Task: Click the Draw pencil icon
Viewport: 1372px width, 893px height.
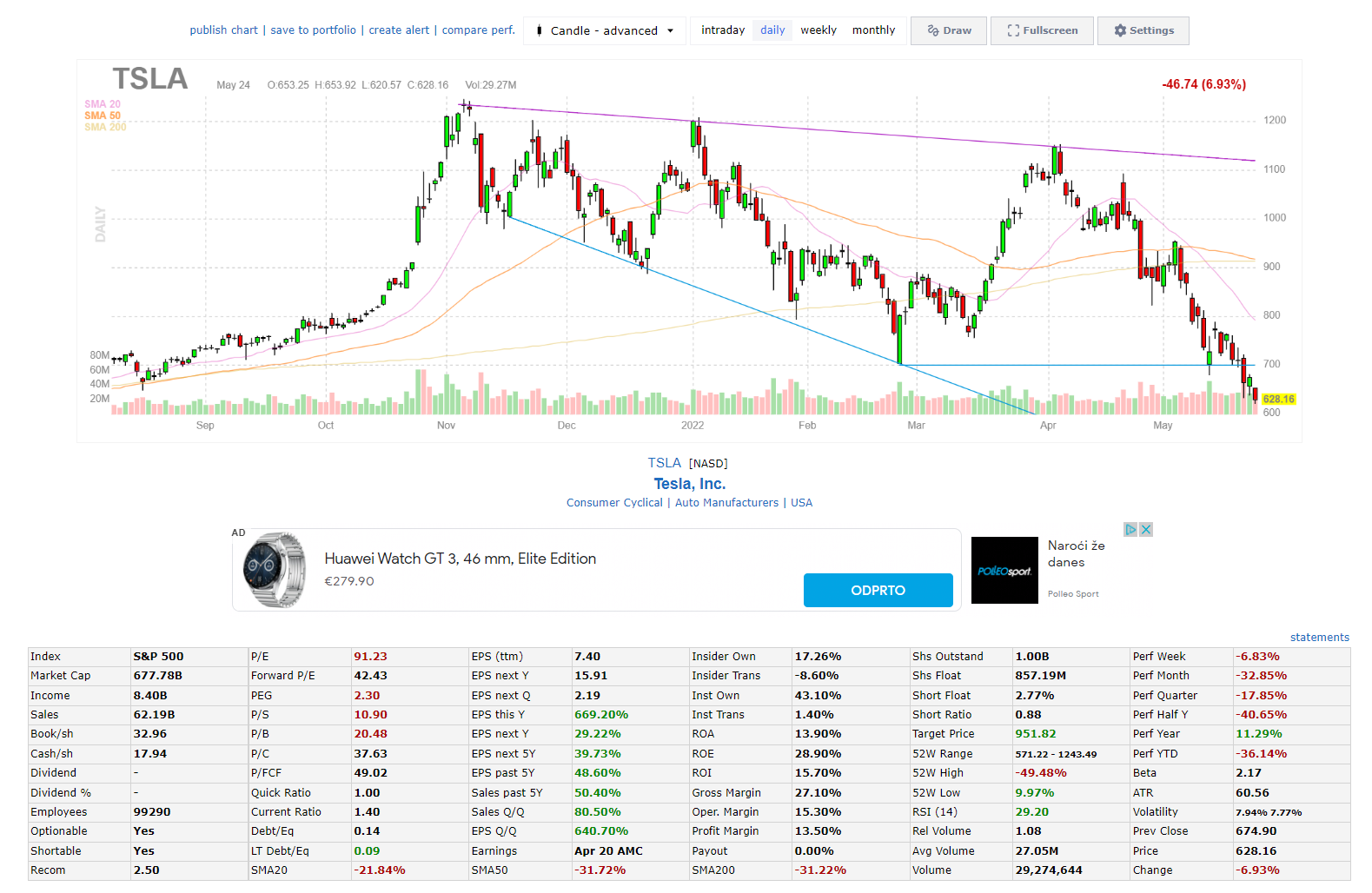Action: click(x=933, y=30)
